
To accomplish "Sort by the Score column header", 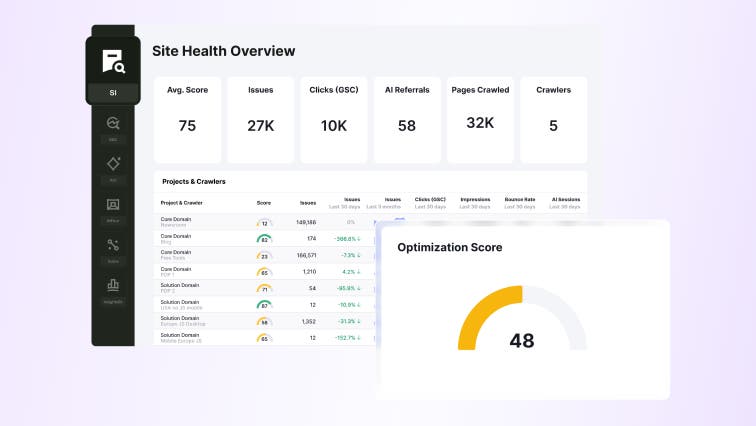I will coord(264,203).
